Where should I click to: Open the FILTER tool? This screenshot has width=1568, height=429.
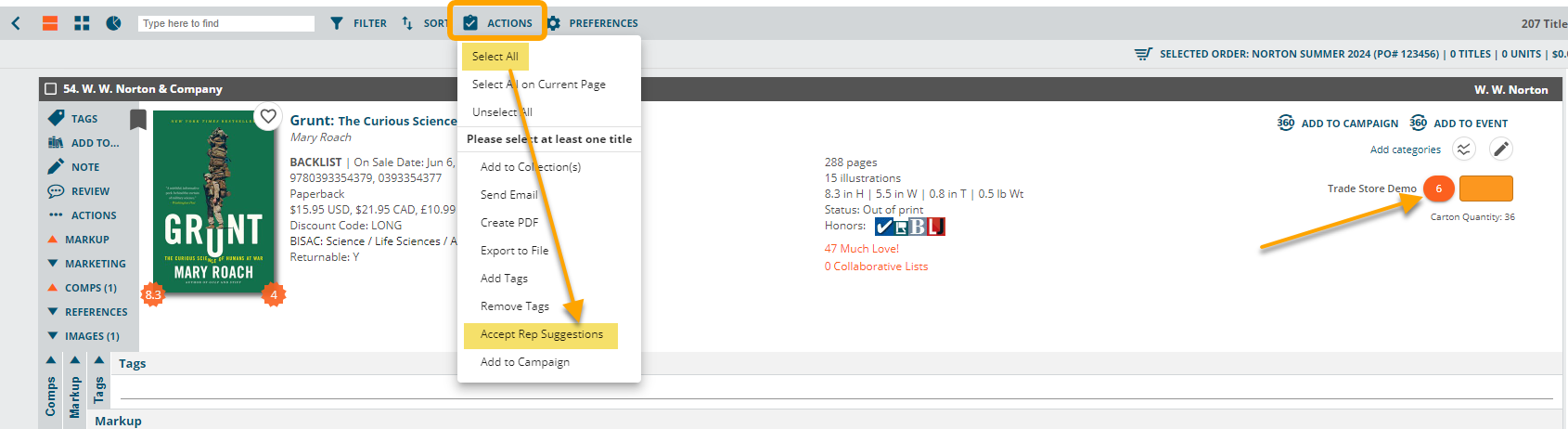click(x=359, y=23)
